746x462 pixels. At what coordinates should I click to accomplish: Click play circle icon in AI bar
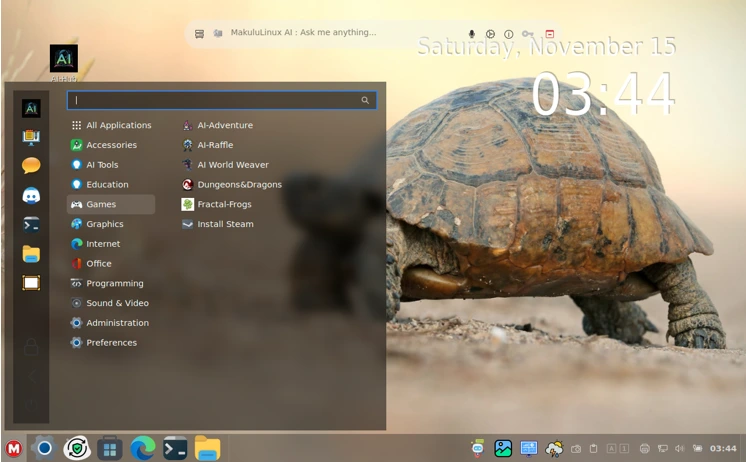point(490,34)
